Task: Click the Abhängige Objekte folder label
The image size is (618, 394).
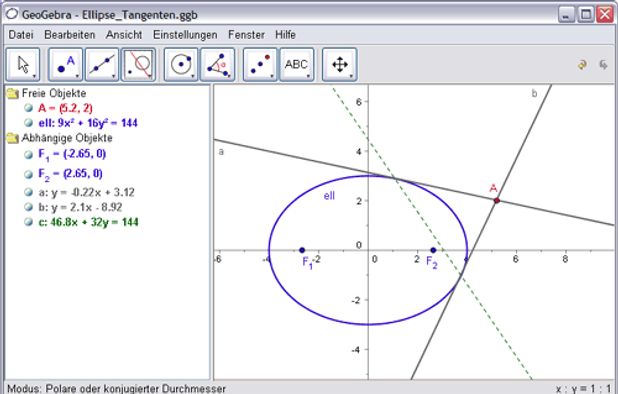Action: [x=67, y=138]
